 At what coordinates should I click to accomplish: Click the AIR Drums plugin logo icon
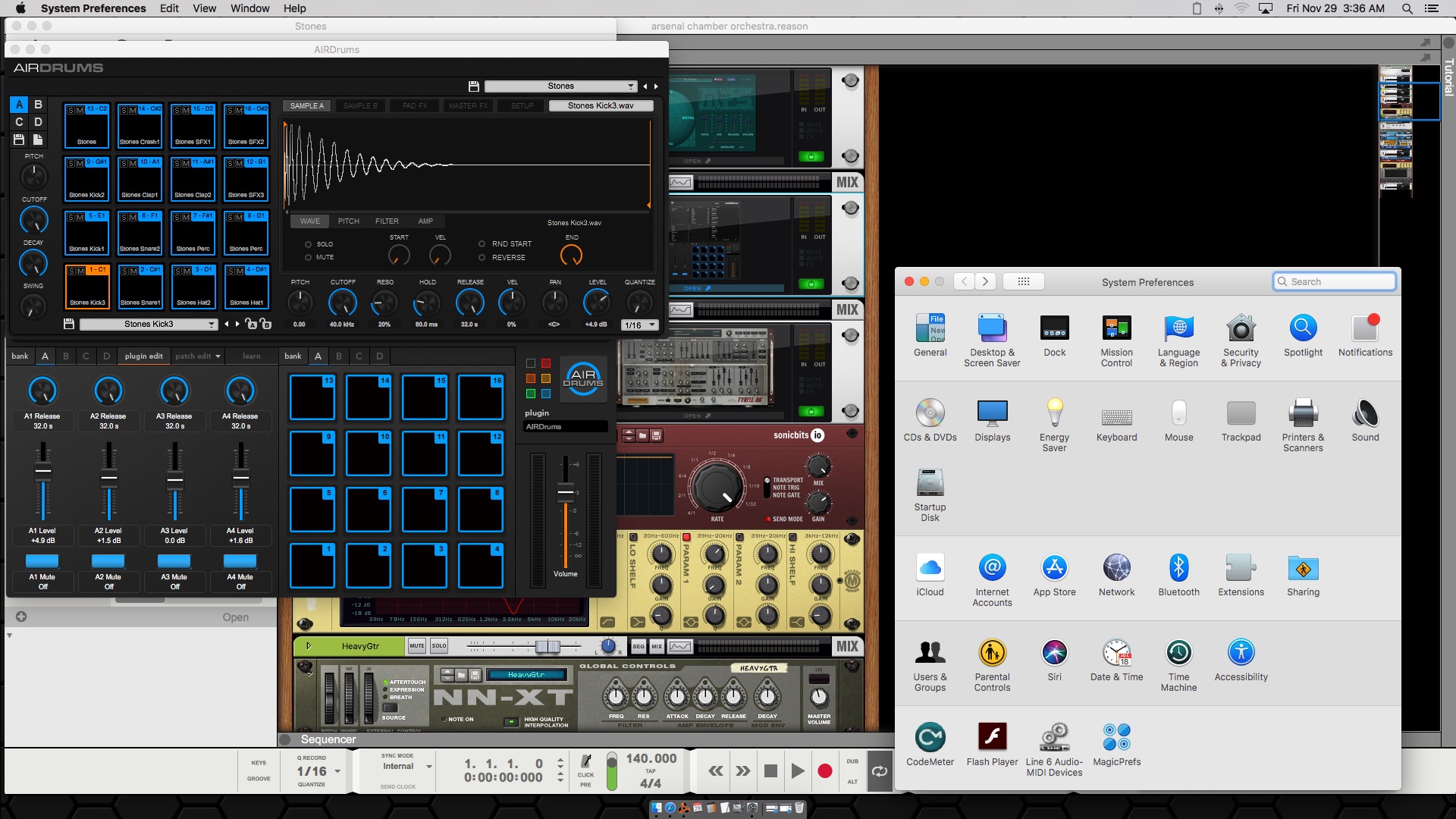click(582, 378)
